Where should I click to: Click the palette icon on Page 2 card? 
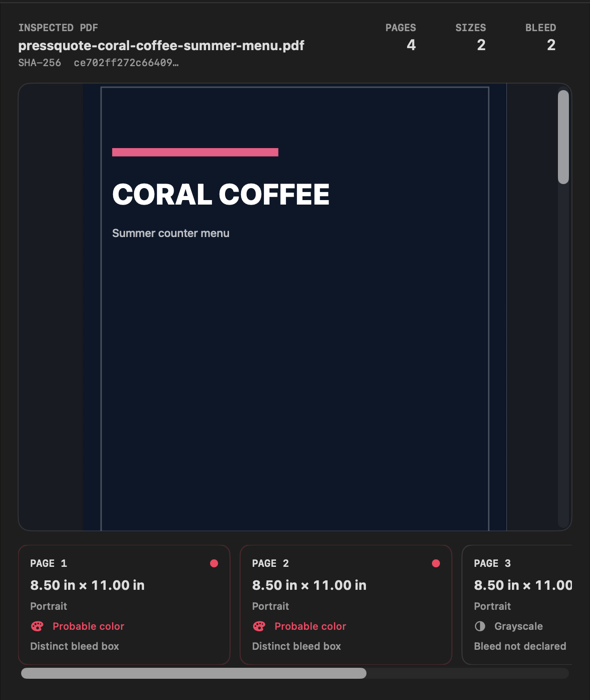click(259, 626)
